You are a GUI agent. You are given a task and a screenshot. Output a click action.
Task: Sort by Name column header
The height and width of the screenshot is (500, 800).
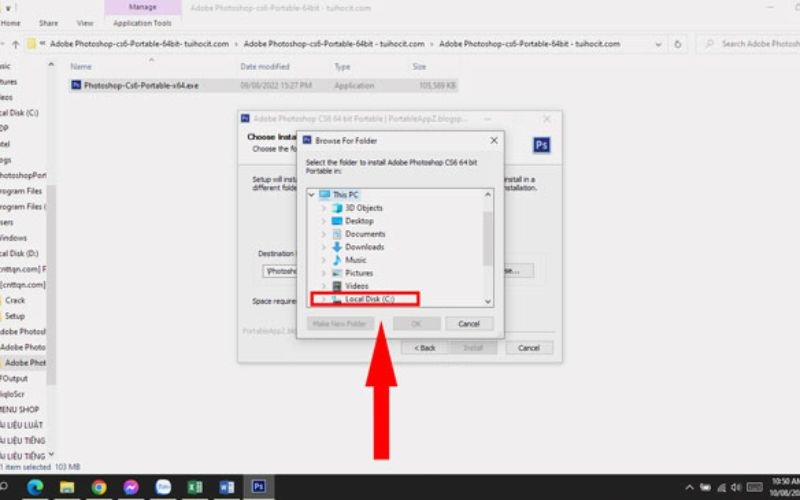tap(81, 67)
